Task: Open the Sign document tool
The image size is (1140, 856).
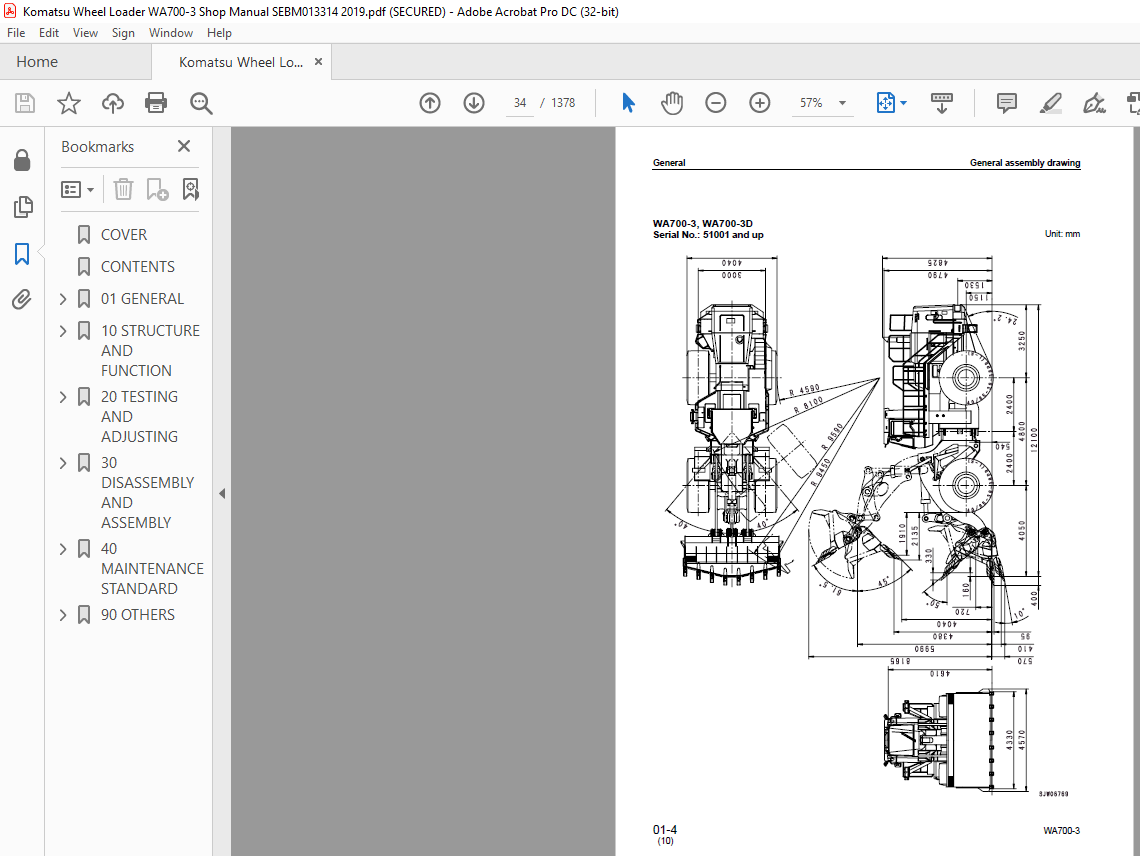Action: 1094,103
